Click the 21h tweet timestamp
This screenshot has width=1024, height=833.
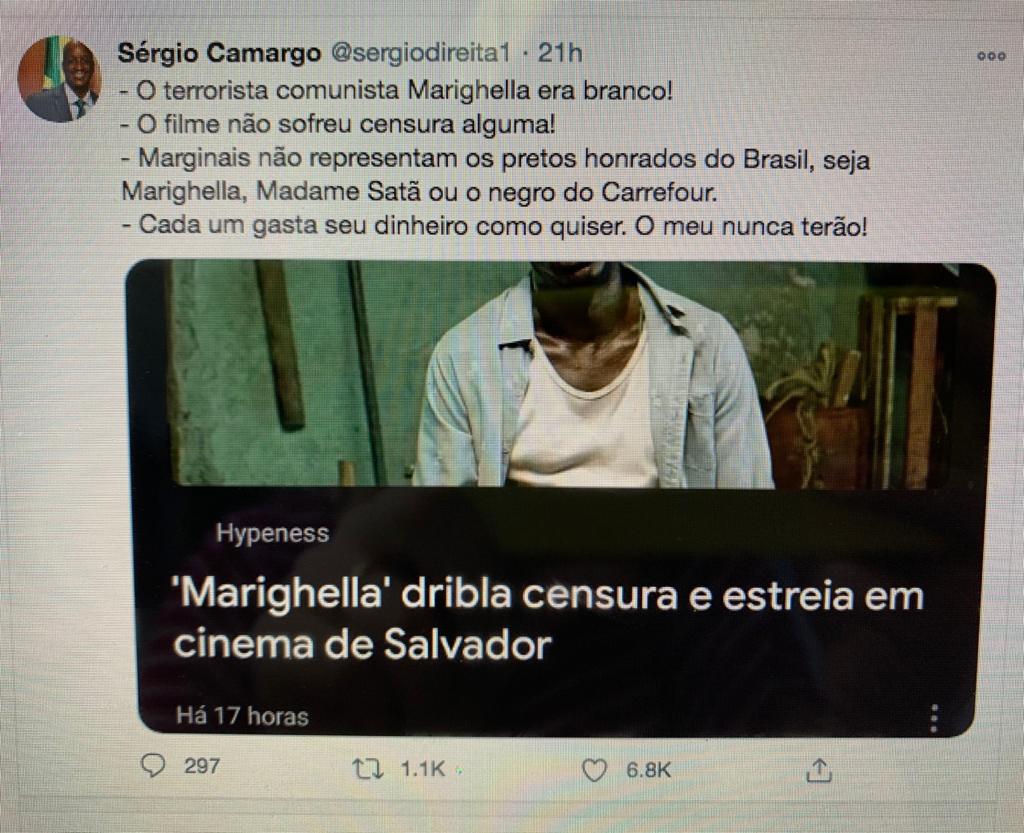tap(560, 53)
